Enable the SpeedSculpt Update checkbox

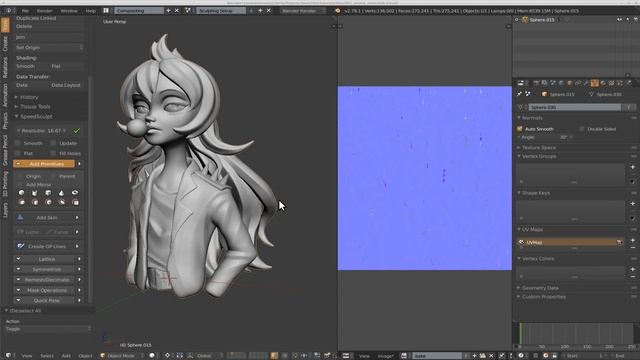pos(53,143)
